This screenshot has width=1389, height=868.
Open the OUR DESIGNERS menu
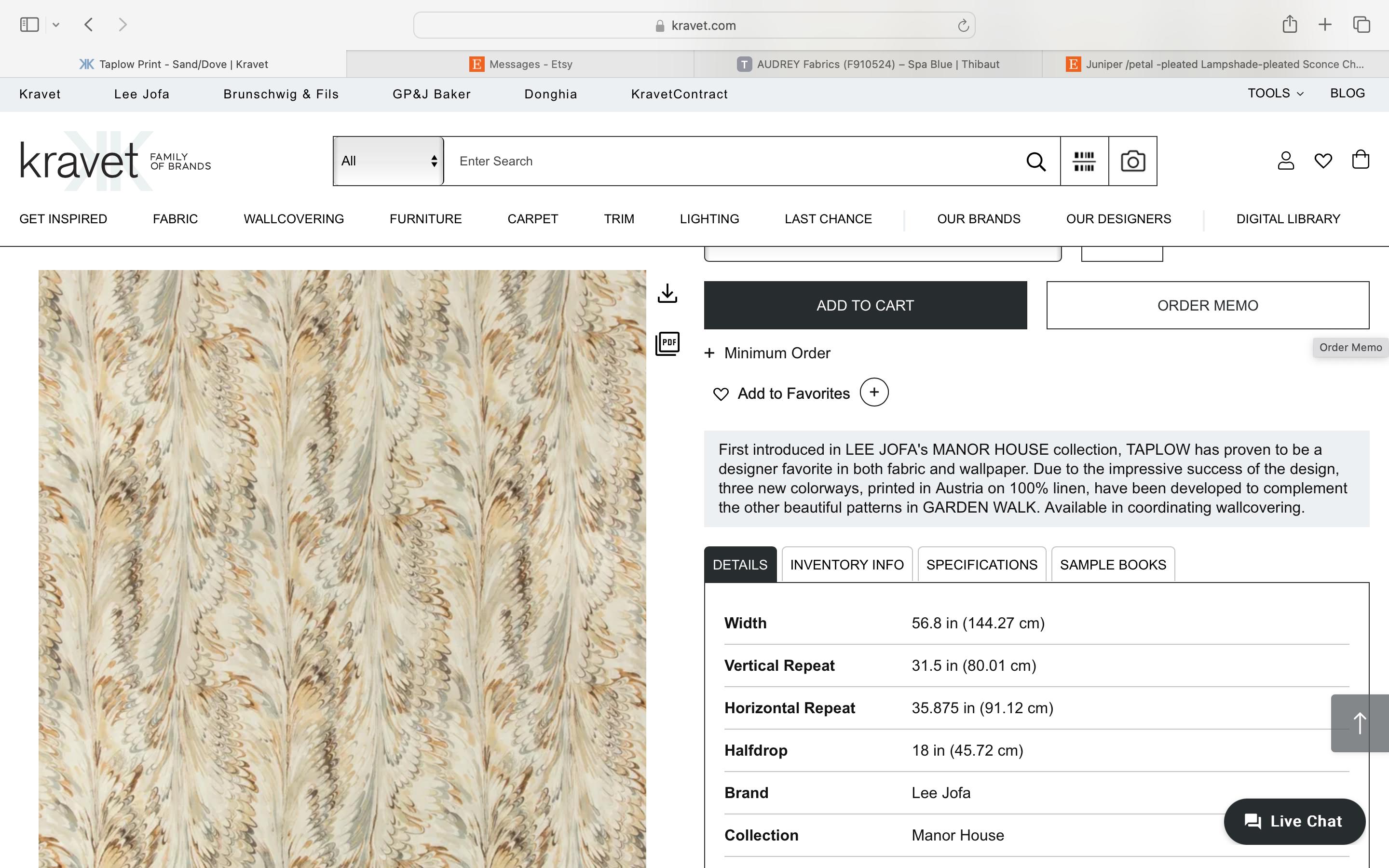(1118, 219)
